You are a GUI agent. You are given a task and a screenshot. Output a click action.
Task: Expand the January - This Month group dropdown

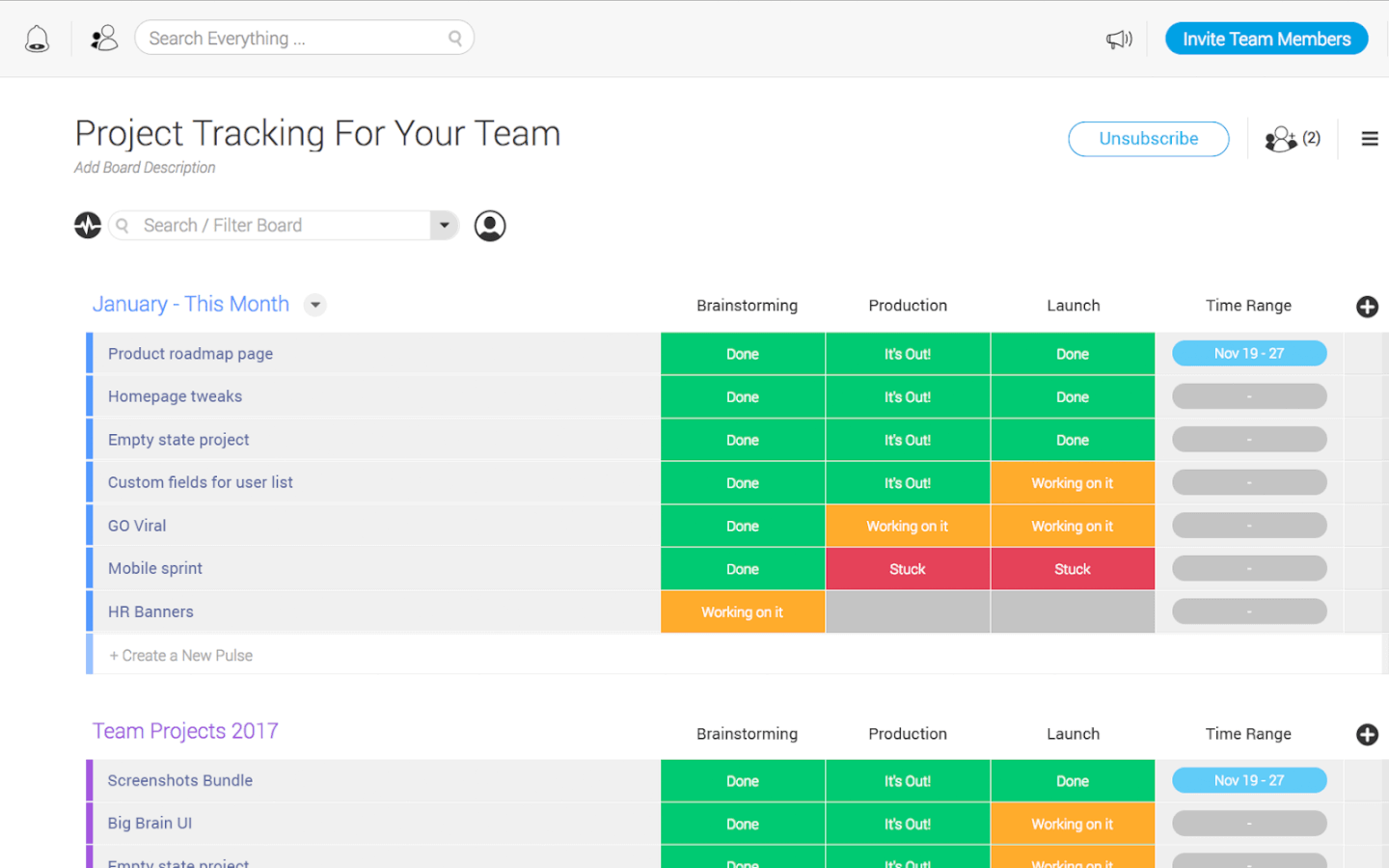(x=314, y=304)
